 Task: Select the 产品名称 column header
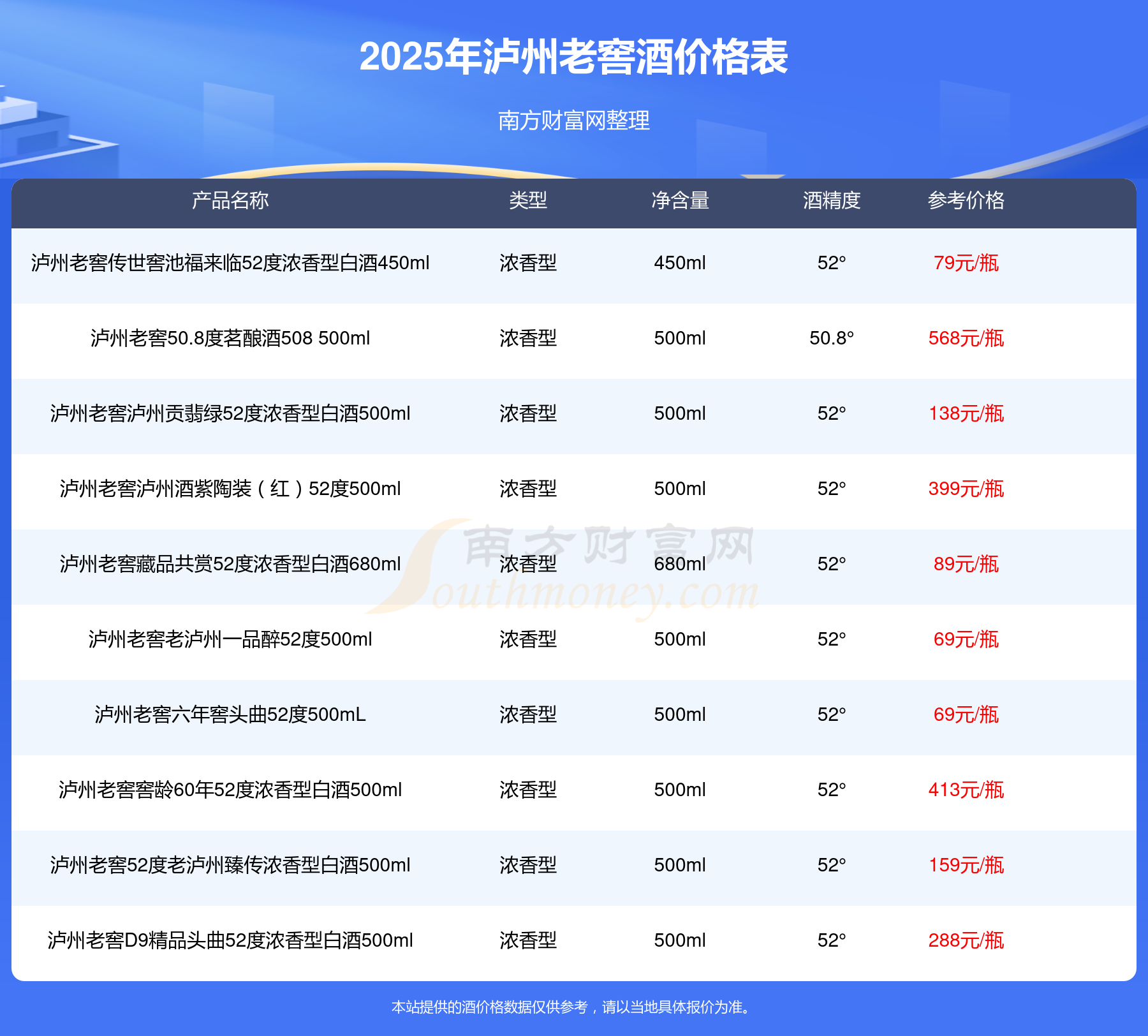(x=230, y=200)
